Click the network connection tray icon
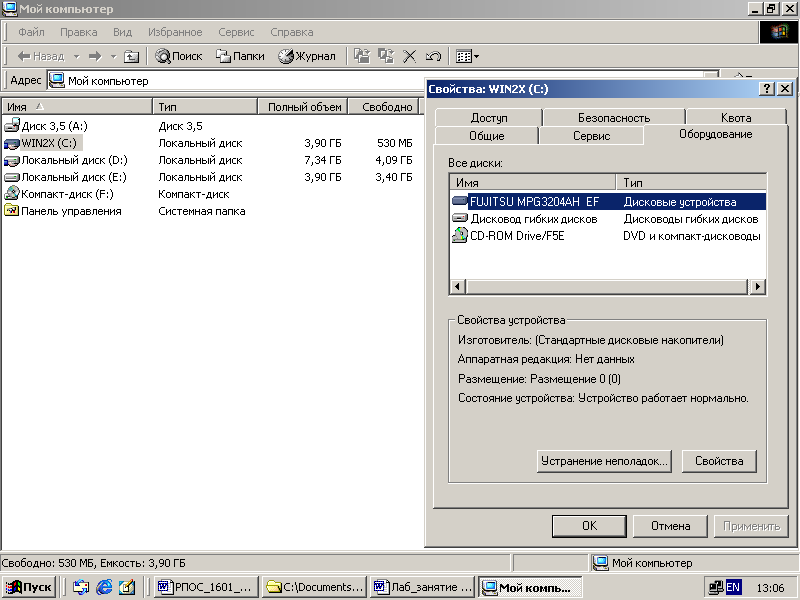The image size is (800, 600). point(715,588)
